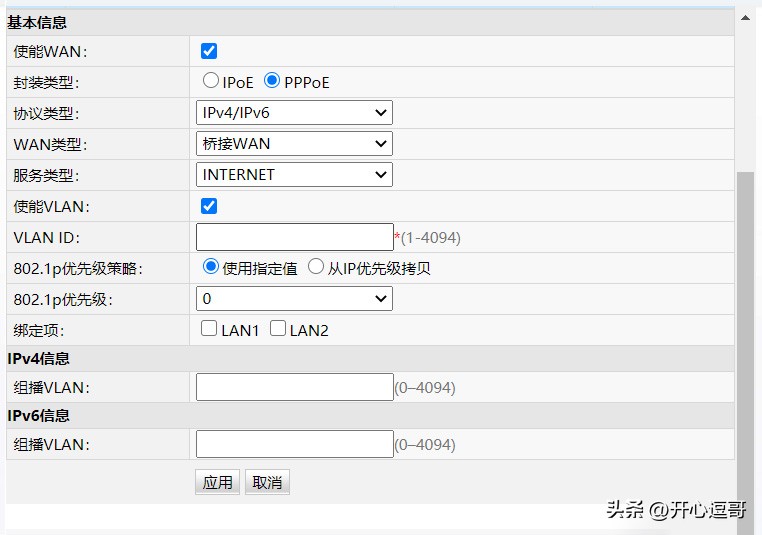Image resolution: width=762 pixels, height=535 pixels.
Task: Click the 基本信息 section header text
Action: click(x=37, y=22)
